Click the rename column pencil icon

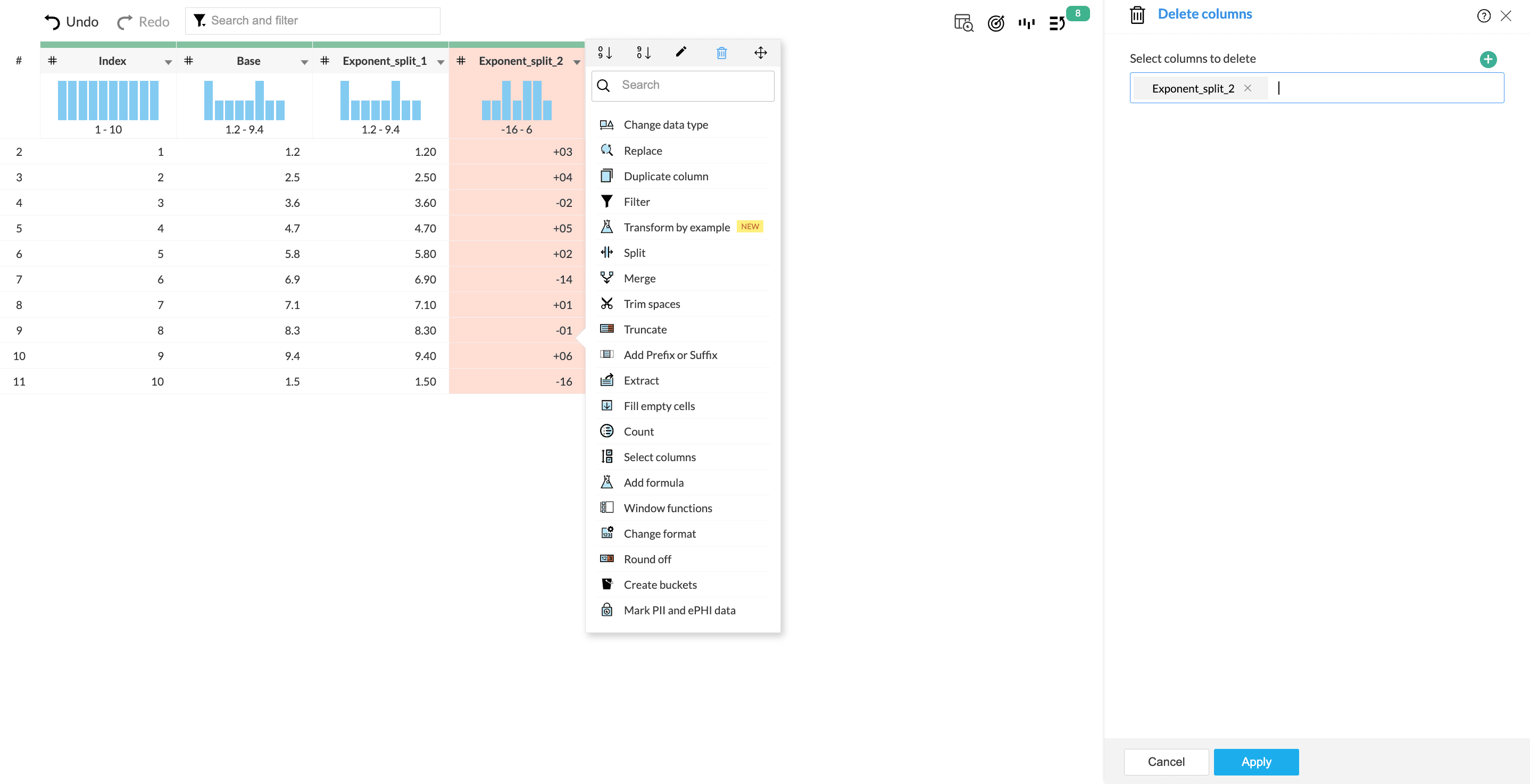coord(681,52)
